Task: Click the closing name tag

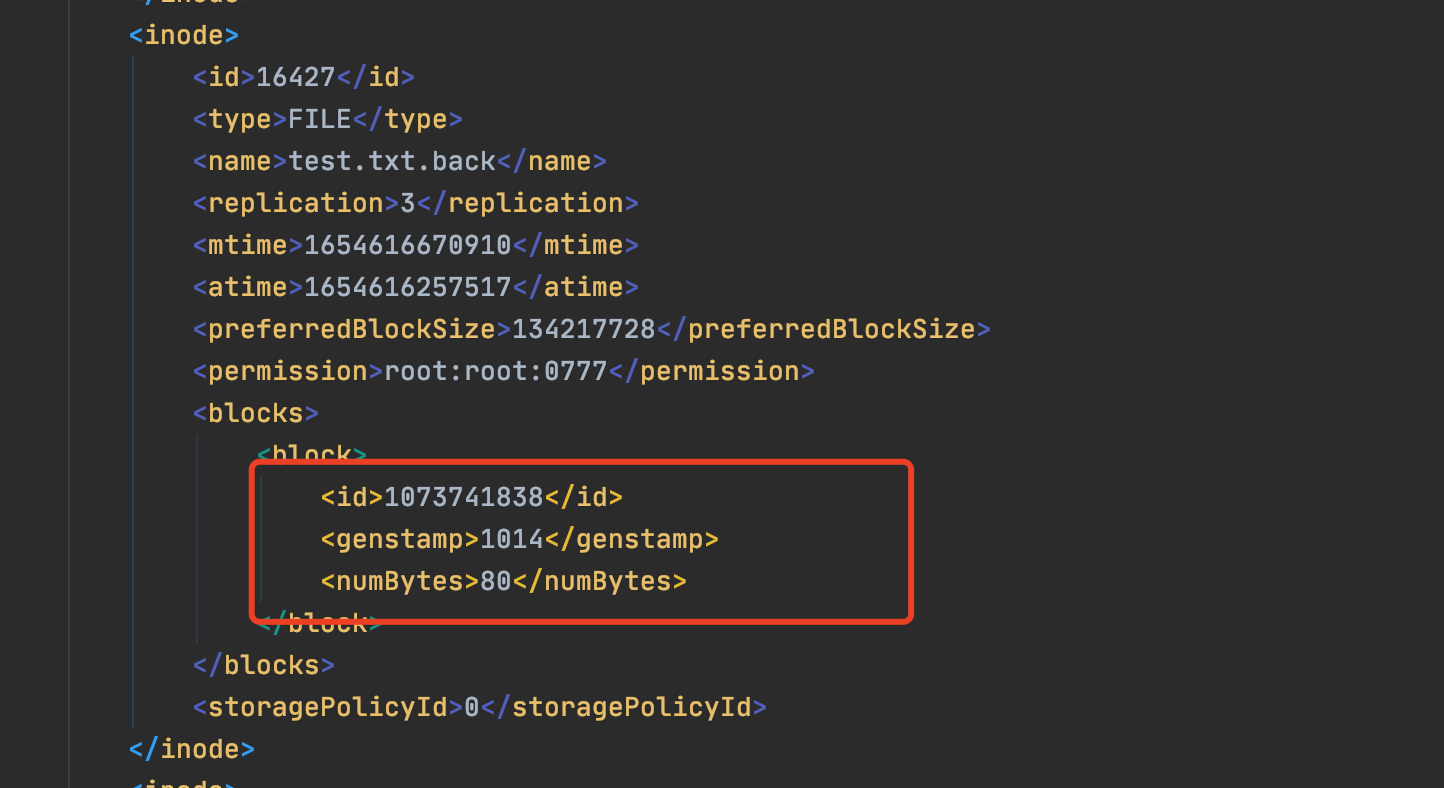Action: coord(552,161)
